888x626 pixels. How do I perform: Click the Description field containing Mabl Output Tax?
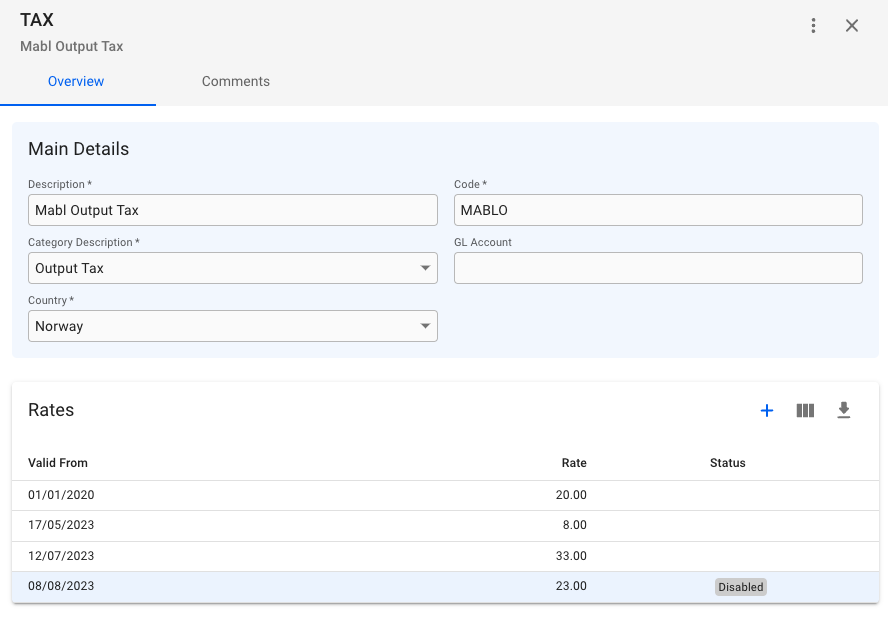[232, 210]
